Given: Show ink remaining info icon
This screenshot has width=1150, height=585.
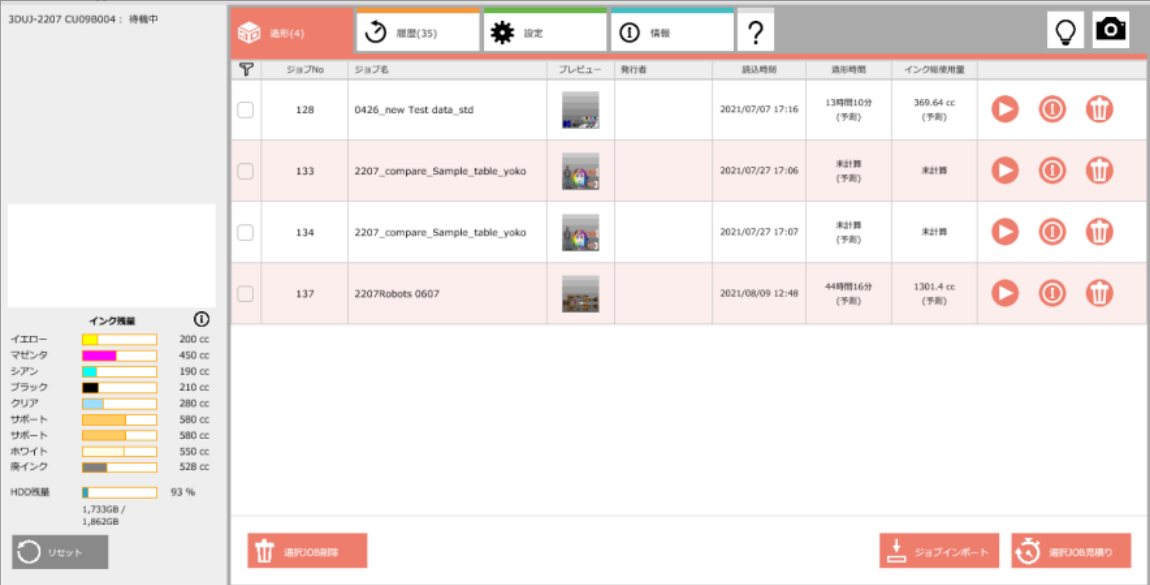Looking at the screenshot, I should [x=201, y=320].
